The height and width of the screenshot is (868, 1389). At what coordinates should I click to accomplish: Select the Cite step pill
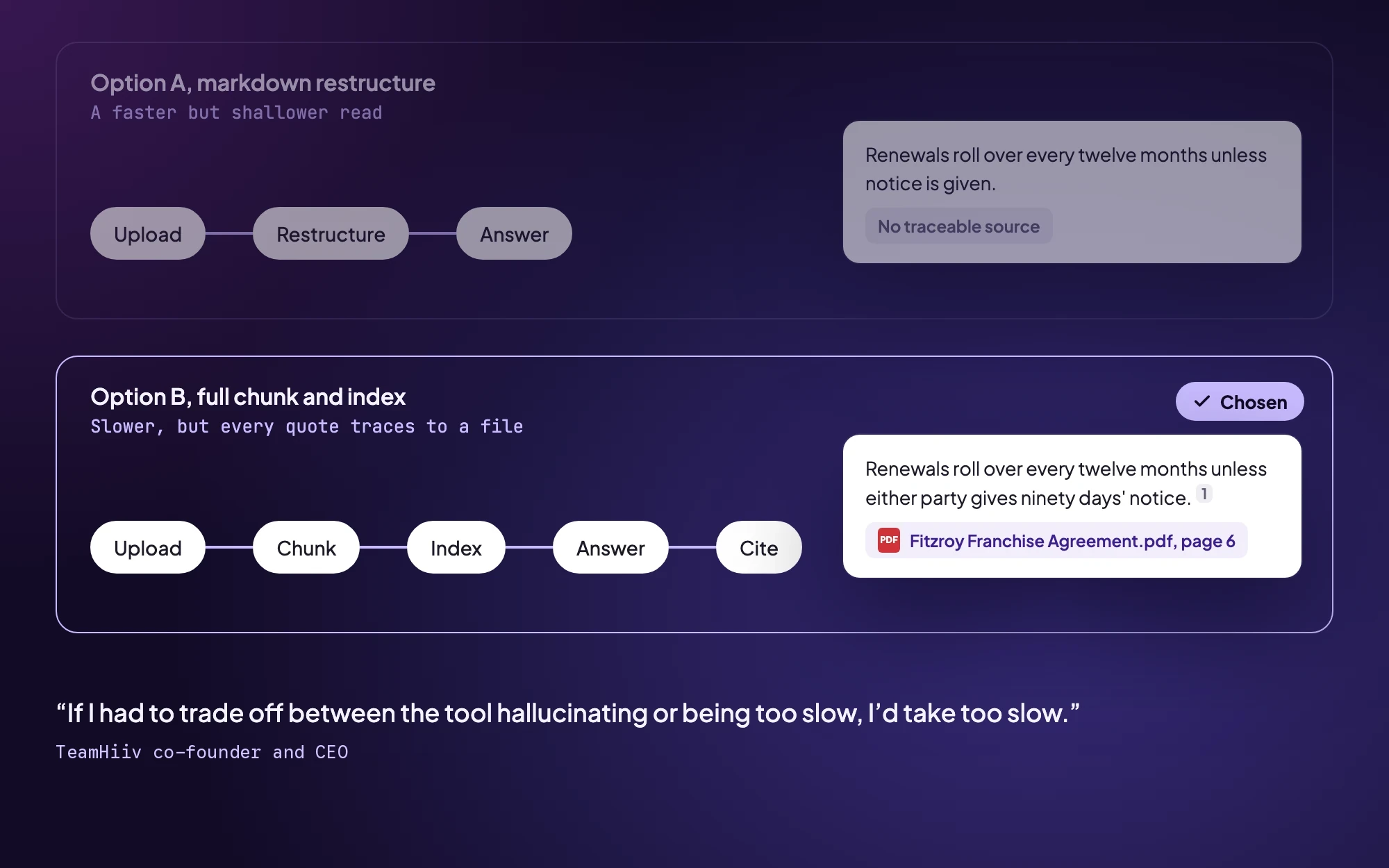[x=759, y=548]
